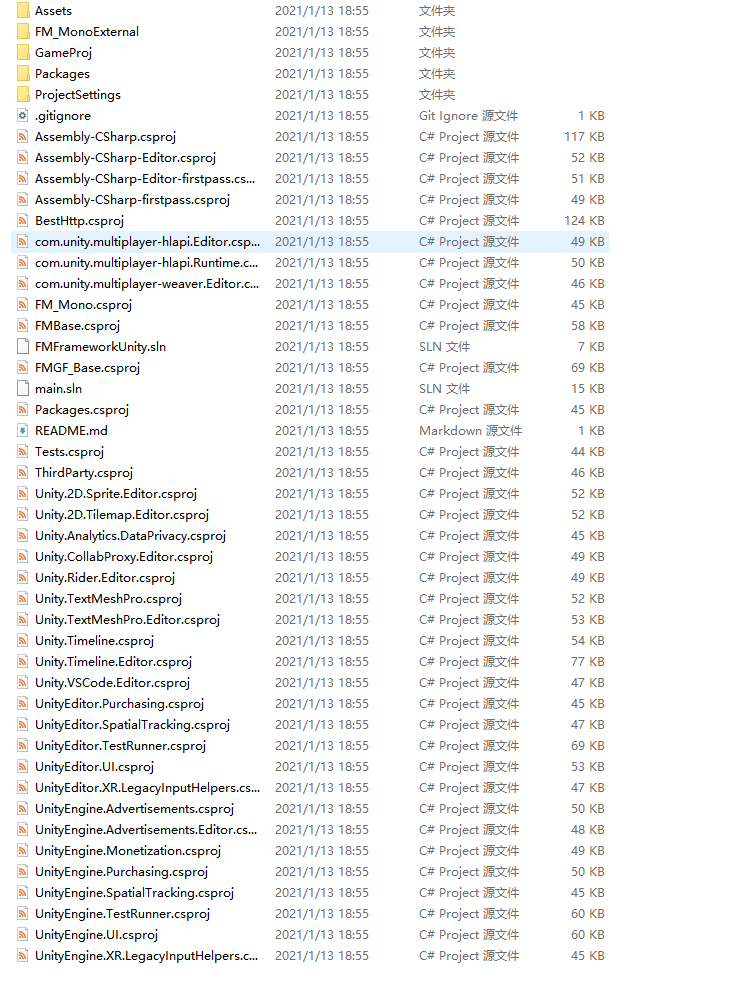Click the README.md markdown file icon
This screenshot has height=987, width=735.
click(24, 430)
